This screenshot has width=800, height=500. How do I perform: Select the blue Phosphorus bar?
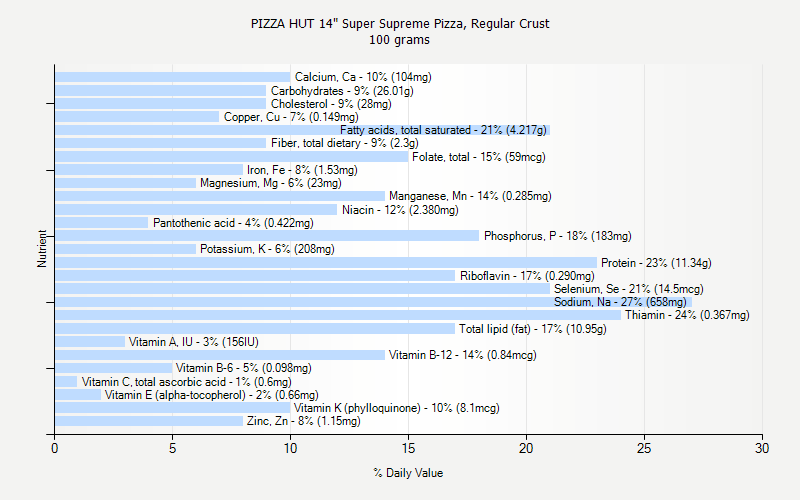(267, 236)
